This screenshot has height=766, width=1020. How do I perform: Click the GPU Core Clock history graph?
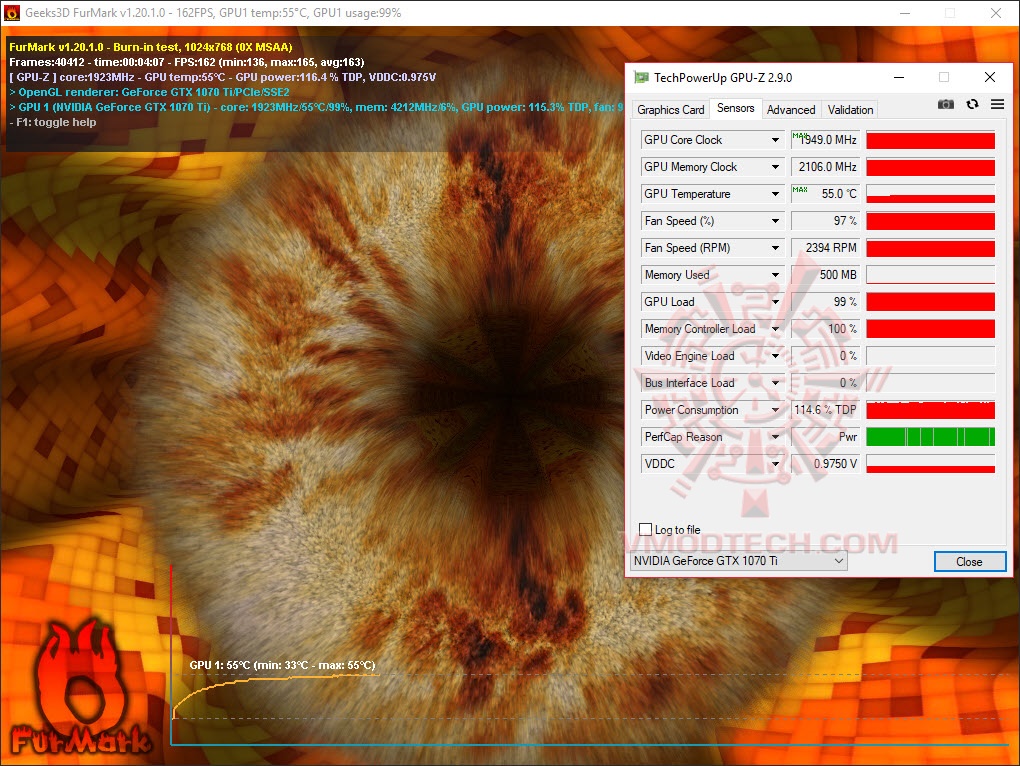tap(930, 140)
